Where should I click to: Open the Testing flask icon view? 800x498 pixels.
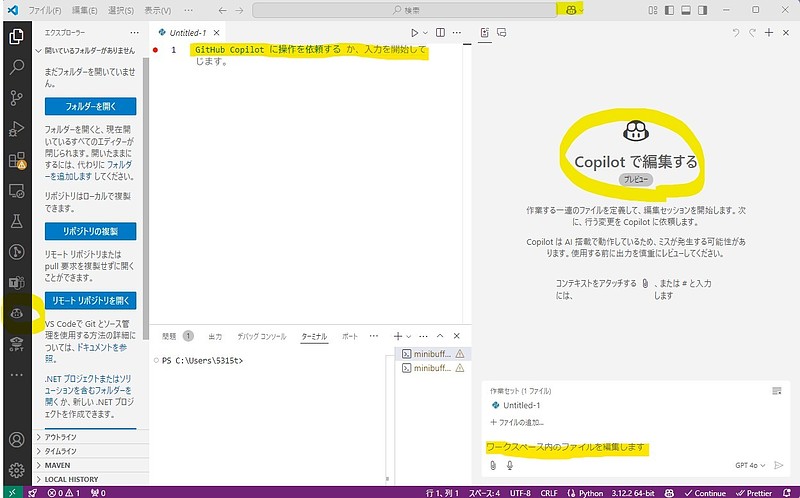click(16, 221)
